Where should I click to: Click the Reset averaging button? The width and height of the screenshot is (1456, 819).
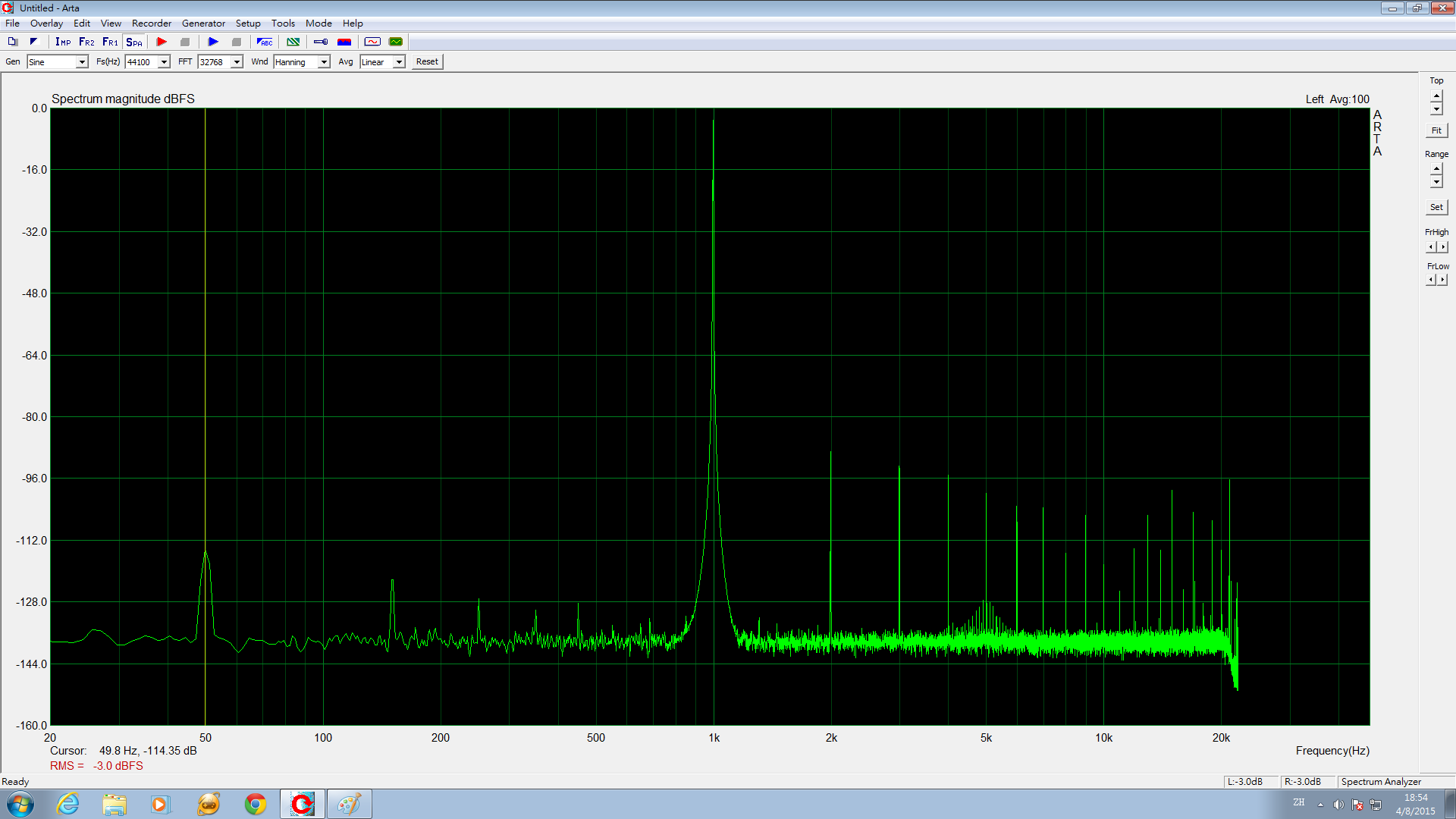pos(427,62)
